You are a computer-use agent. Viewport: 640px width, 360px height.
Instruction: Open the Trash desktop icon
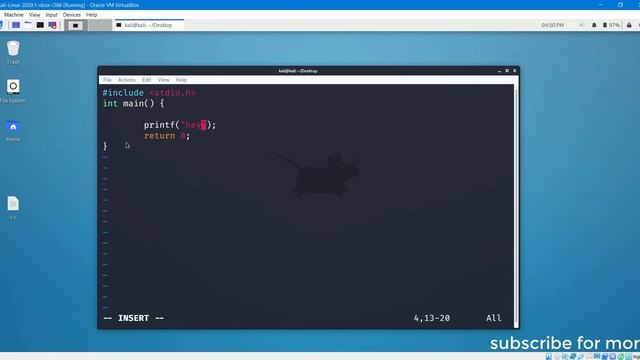pos(13,52)
